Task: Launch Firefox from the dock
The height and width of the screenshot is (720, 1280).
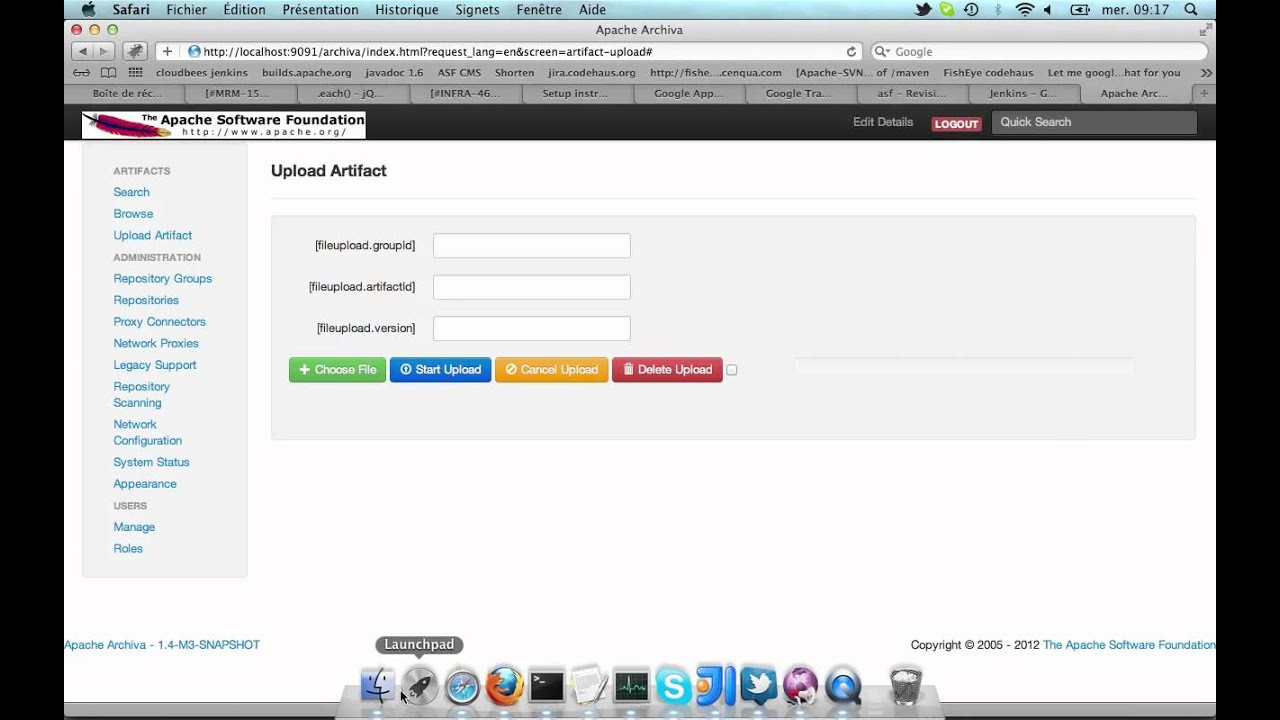Action: 505,686
